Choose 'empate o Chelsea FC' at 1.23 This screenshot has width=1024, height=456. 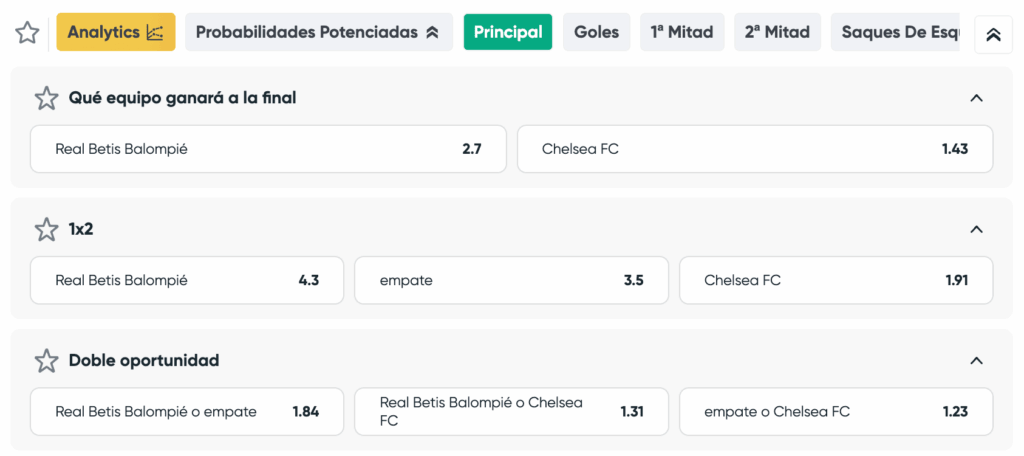click(x=837, y=412)
